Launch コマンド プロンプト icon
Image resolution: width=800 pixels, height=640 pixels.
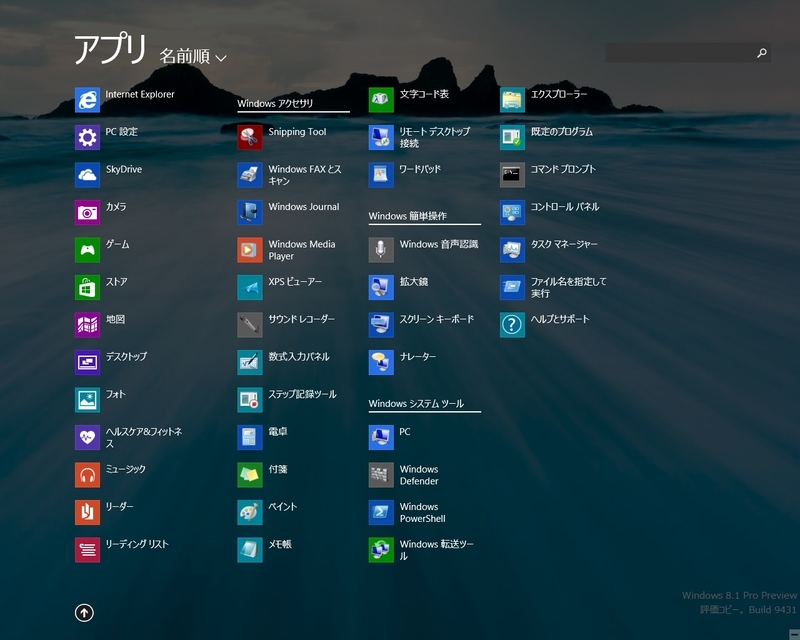pos(512,175)
